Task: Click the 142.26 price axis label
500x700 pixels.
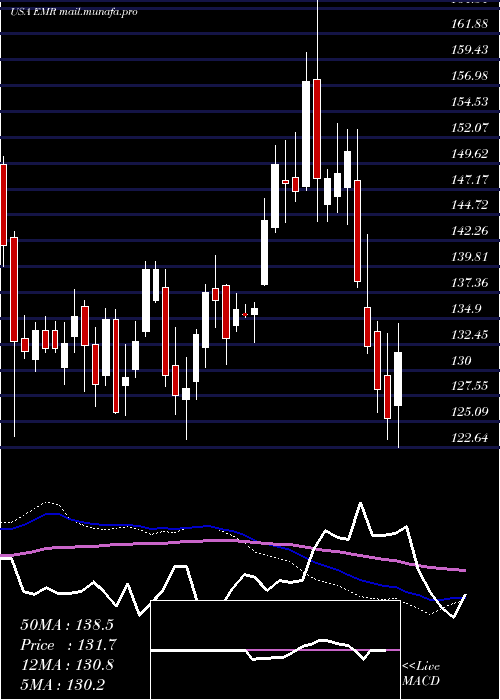Action: 469,231
